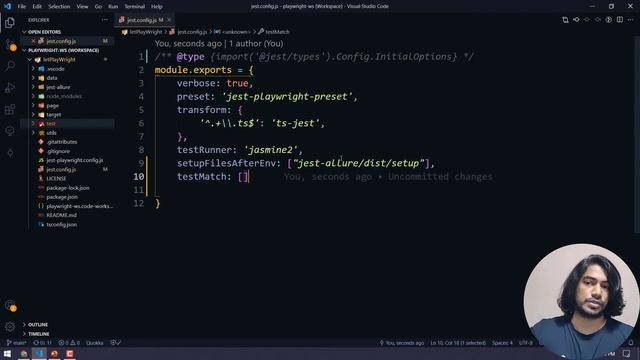This screenshot has height=360, width=640.
Task: Click testMatch in the breadcrumb
Action: pyautogui.click(x=277, y=32)
